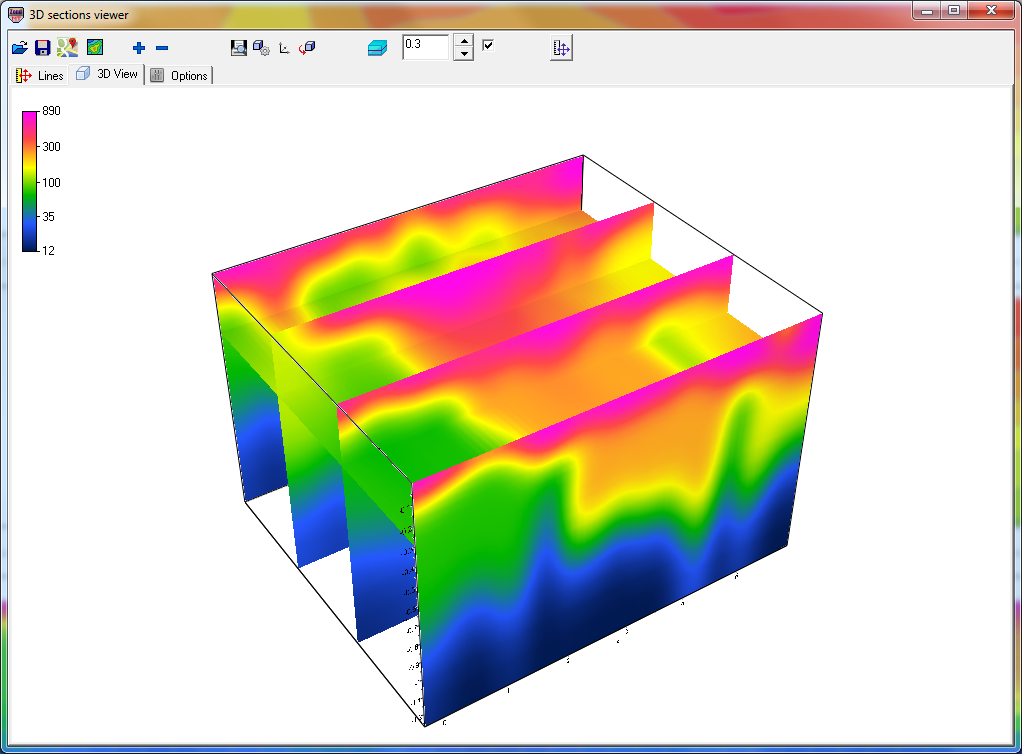Open the map location pin icon
This screenshot has height=754, width=1022.
pos(67,48)
